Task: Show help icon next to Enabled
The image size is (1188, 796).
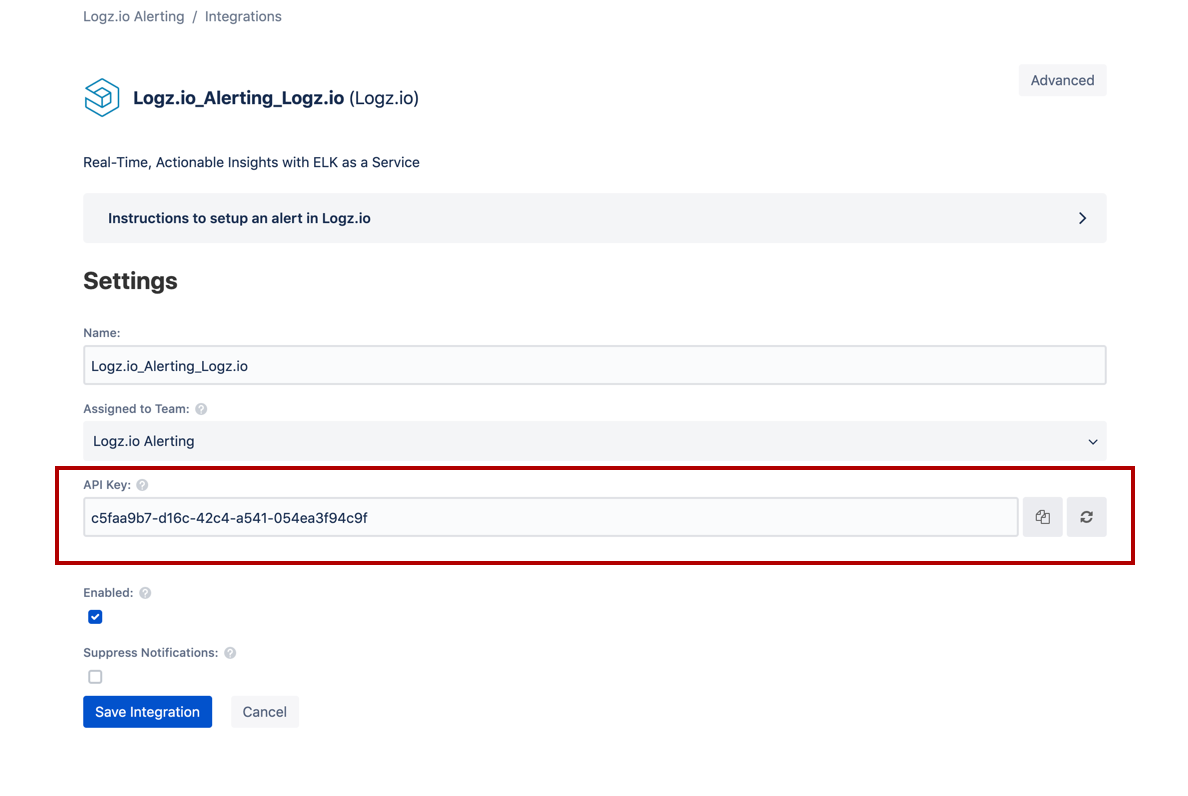Action: (x=145, y=593)
